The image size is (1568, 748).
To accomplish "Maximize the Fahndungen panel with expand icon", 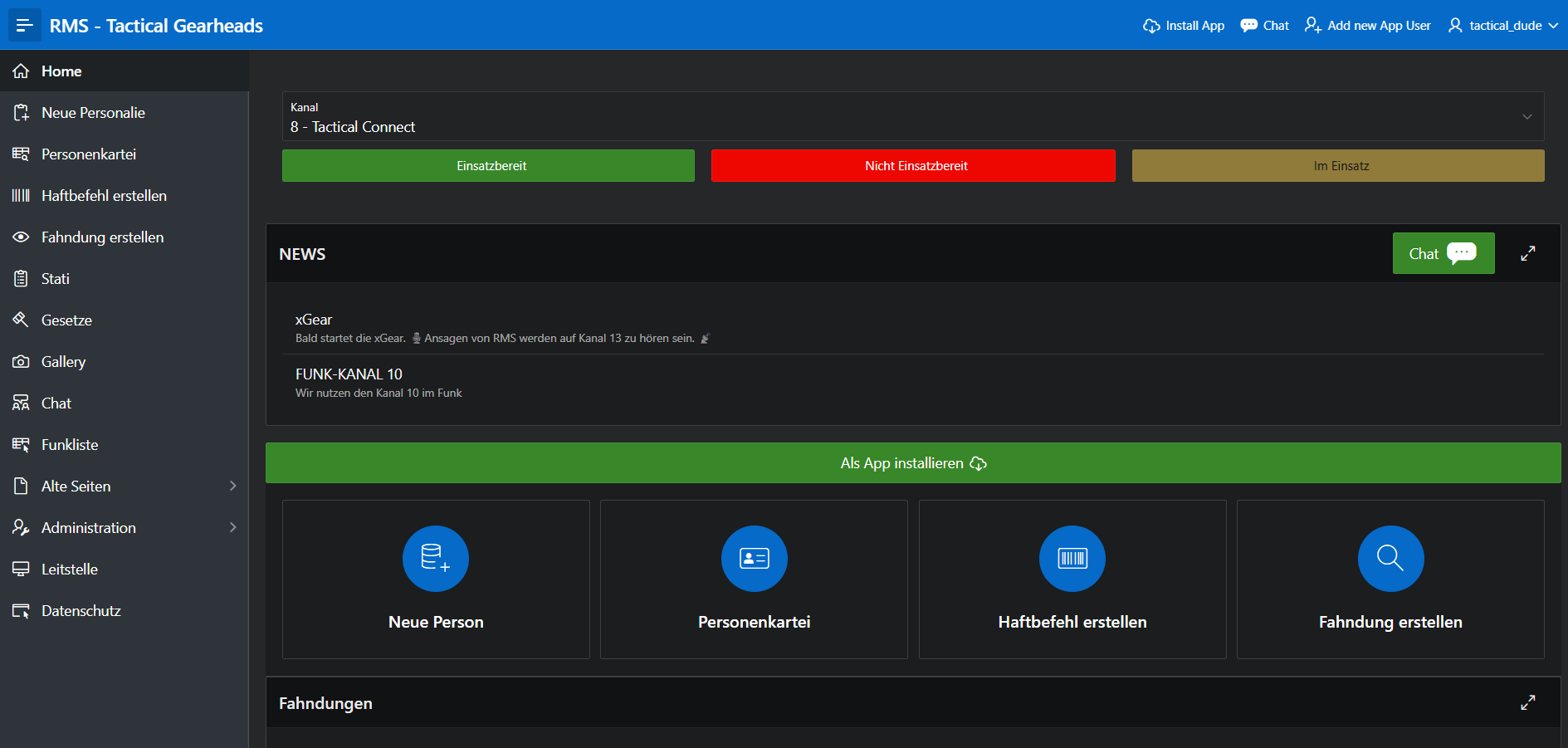I will click(x=1527, y=703).
